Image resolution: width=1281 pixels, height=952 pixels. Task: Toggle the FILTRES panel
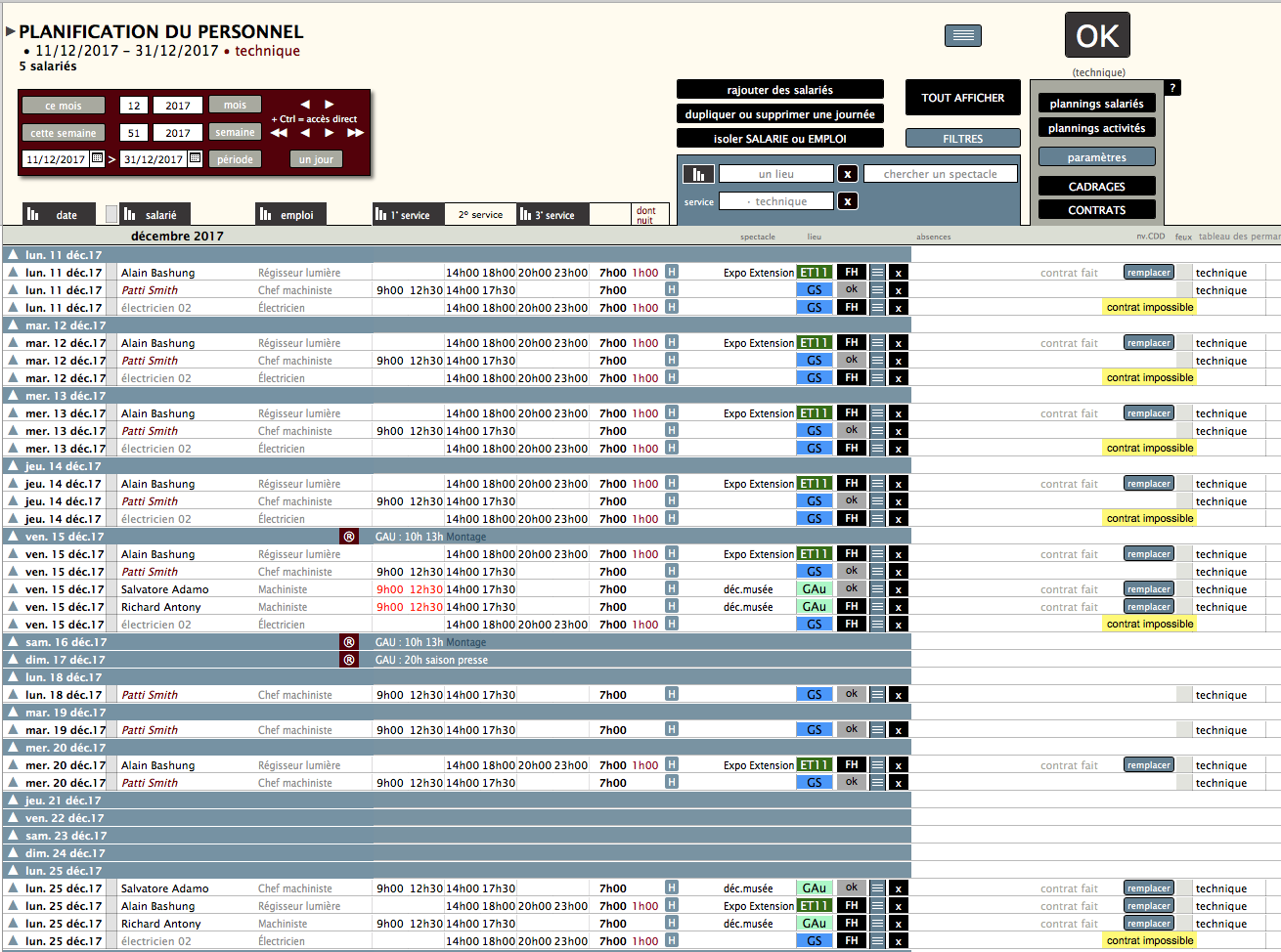pos(962,139)
